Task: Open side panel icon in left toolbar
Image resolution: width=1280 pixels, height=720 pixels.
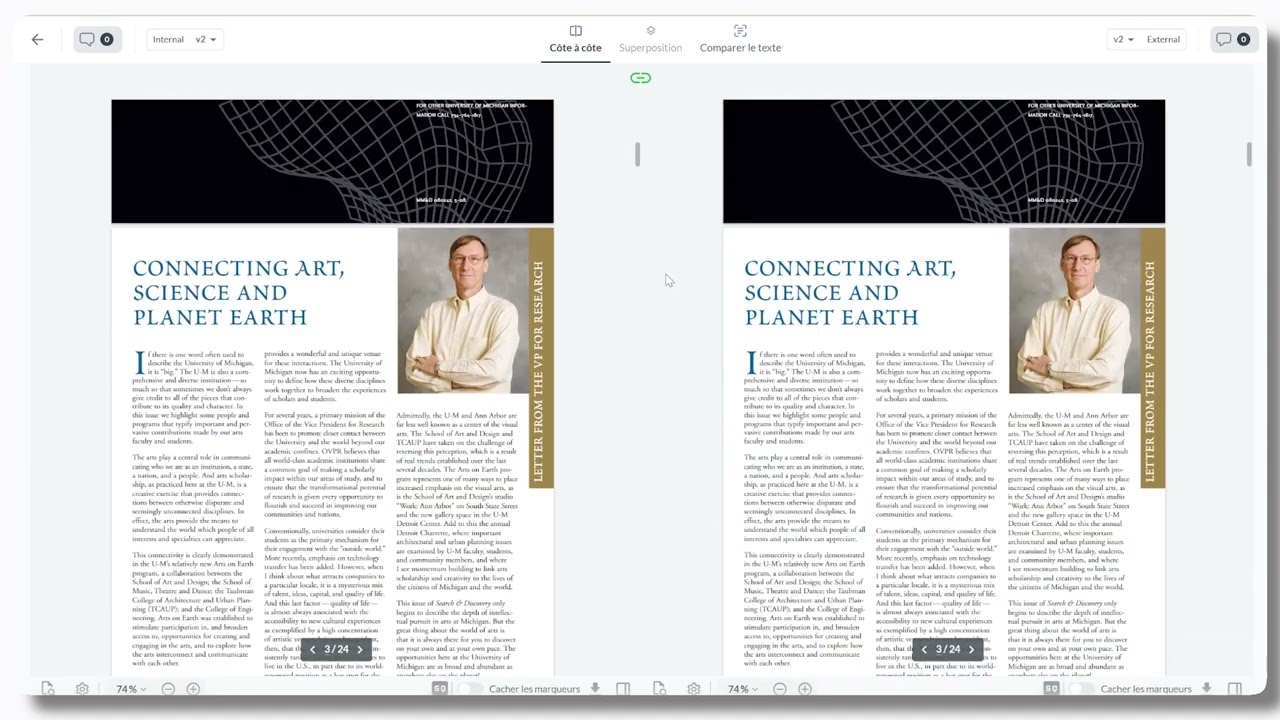Action: tap(623, 689)
